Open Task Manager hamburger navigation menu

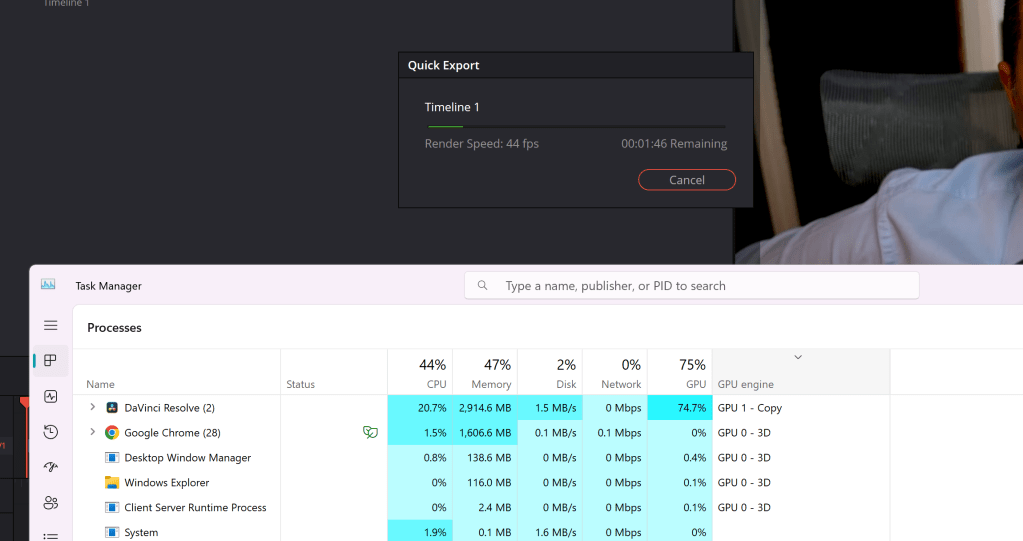tap(50, 325)
